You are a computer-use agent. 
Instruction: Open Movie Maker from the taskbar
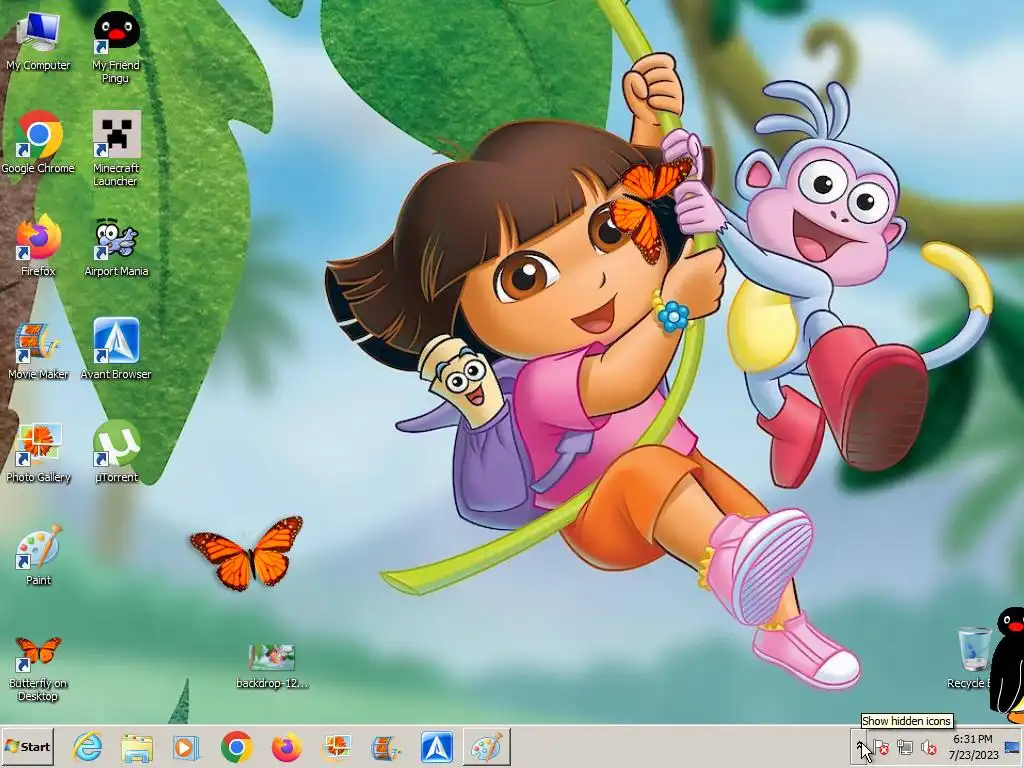point(387,747)
